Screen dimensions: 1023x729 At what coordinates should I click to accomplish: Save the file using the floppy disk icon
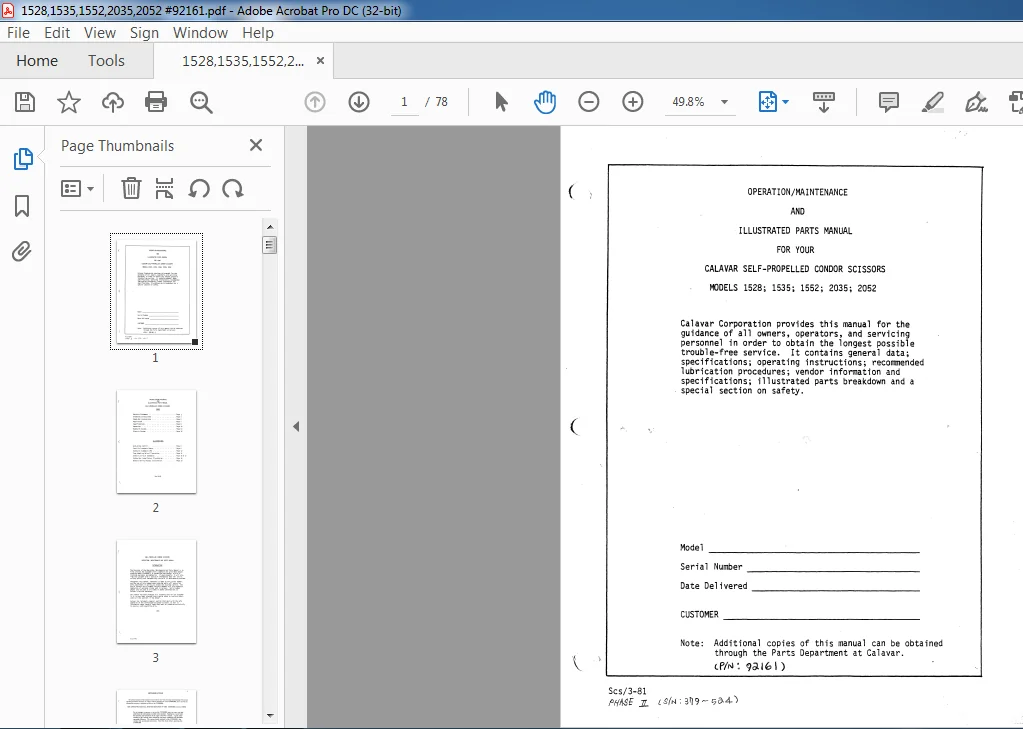coord(25,102)
